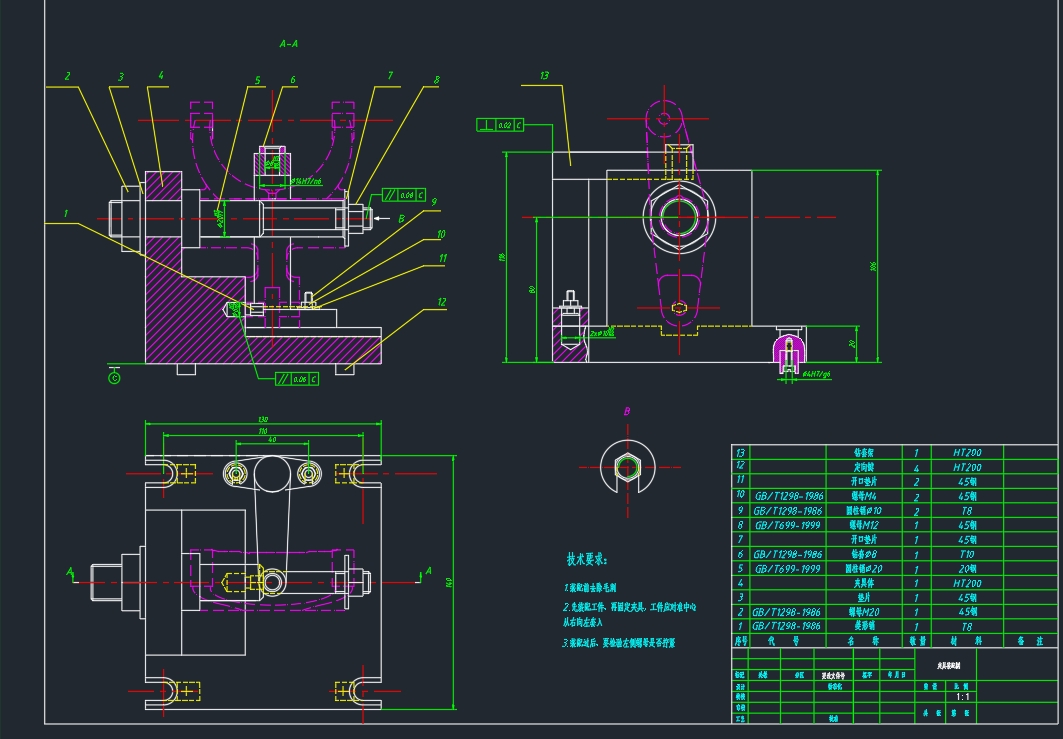Click the parallelism tolerance frame 0.06 C
The height and width of the screenshot is (739, 1063).
297,379
